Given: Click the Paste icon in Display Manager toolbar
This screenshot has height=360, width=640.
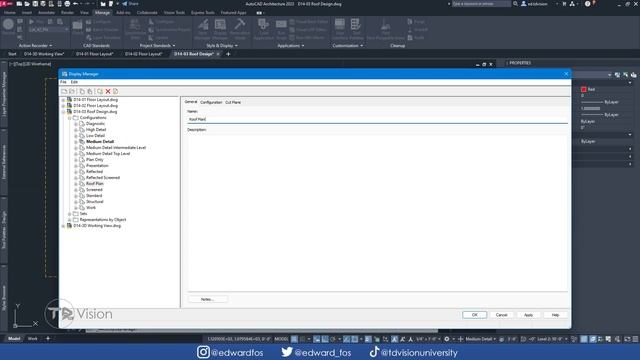Looking at the screenshot, I should [90, 91].
